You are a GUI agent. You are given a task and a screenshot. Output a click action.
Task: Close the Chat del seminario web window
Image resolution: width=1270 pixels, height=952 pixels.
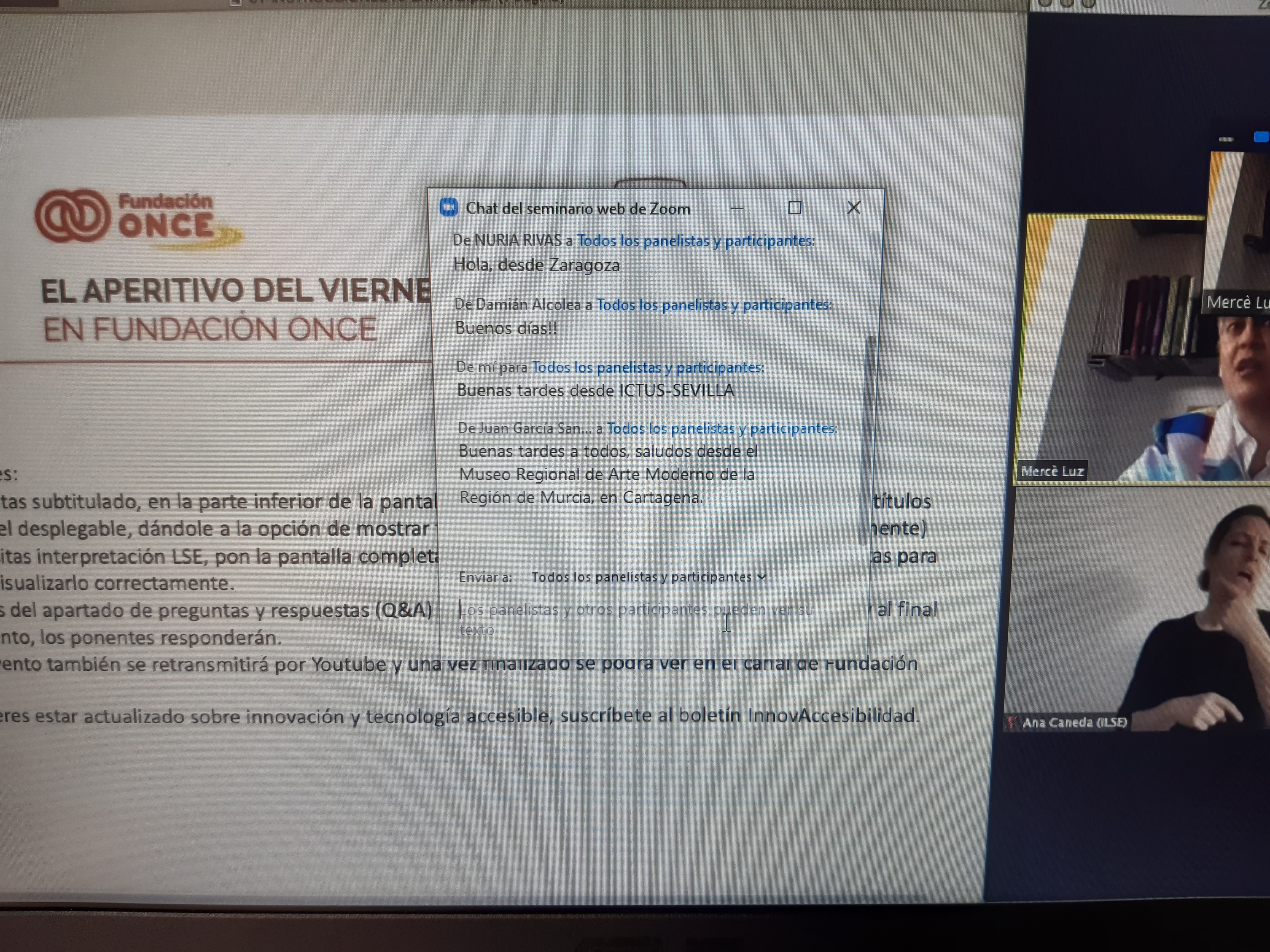[854, 208]
